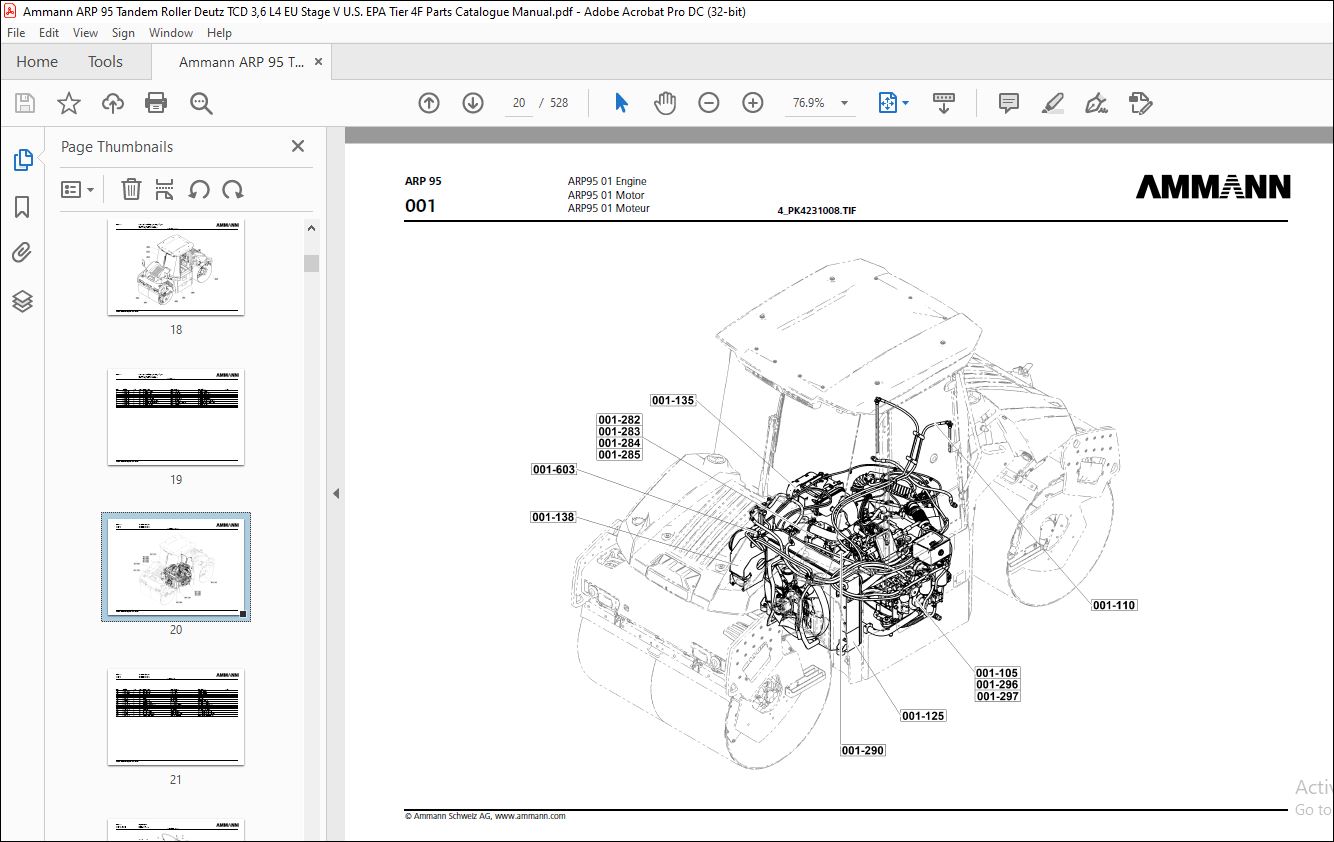The width and height of the screenshot is (1334, 842).
Task: Click the fit page options icon
Action: click(888, 103)
